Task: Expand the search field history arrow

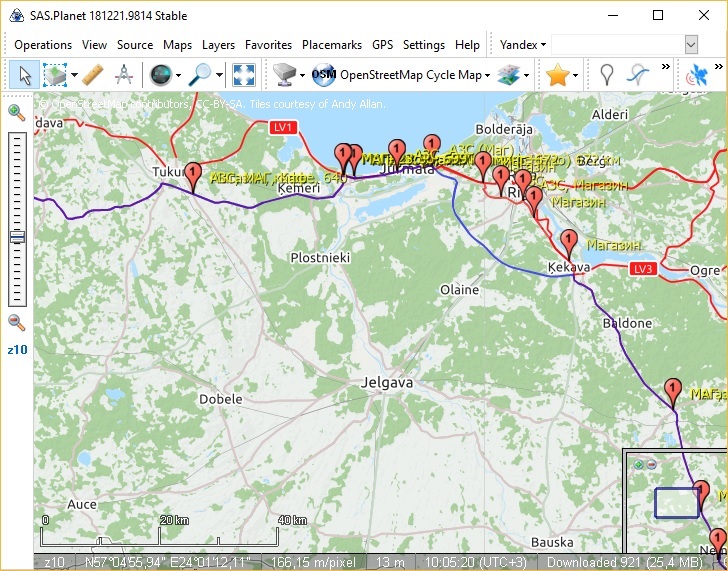Action: point(691,45)
